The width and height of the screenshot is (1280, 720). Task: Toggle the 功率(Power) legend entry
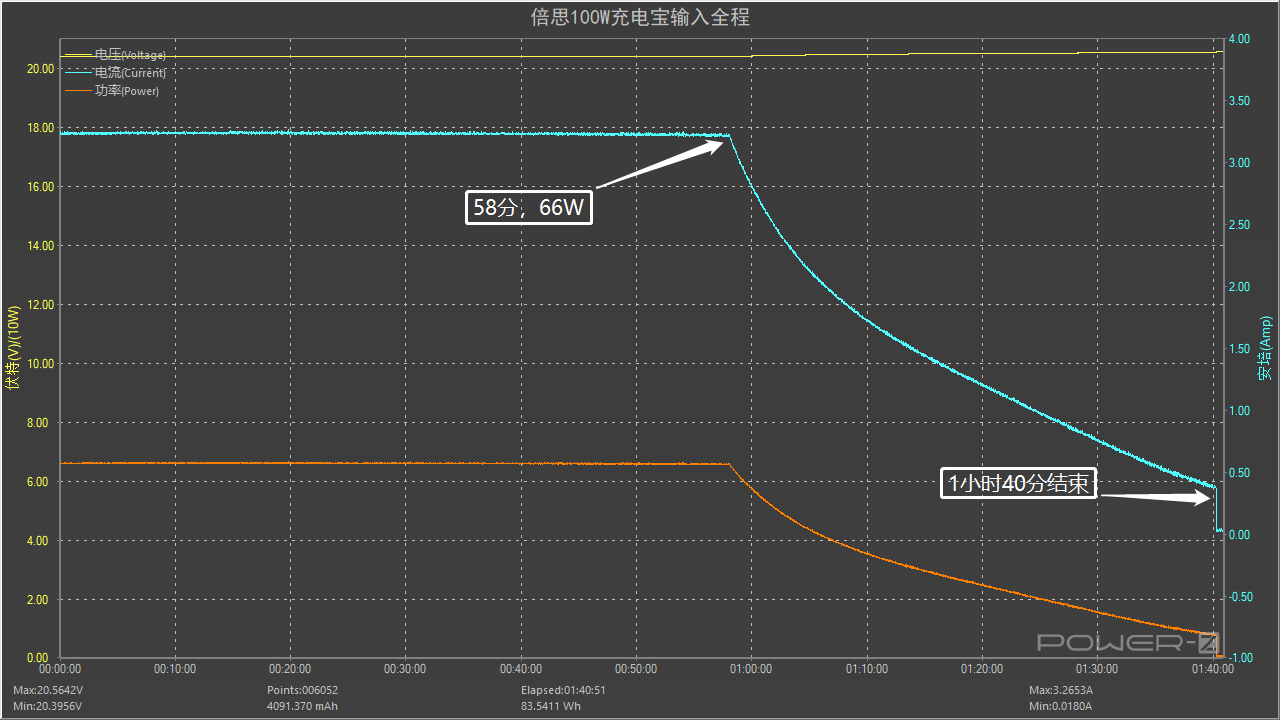[x=127, y=91]
